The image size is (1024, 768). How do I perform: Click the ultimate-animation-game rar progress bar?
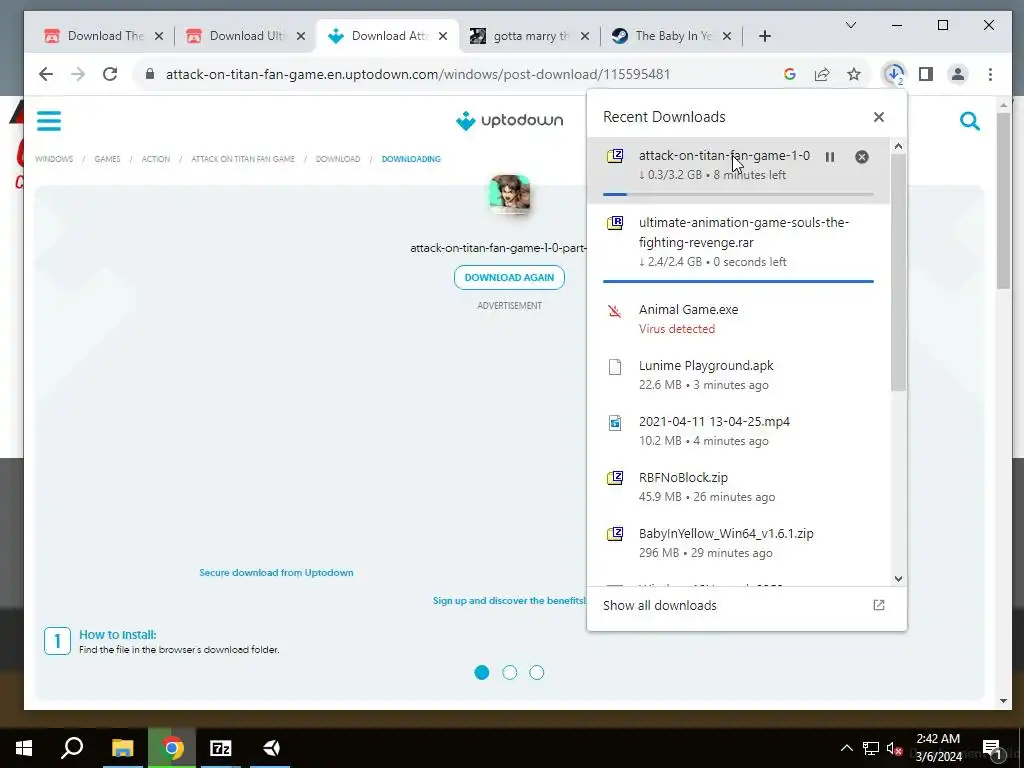pos(739,281)
